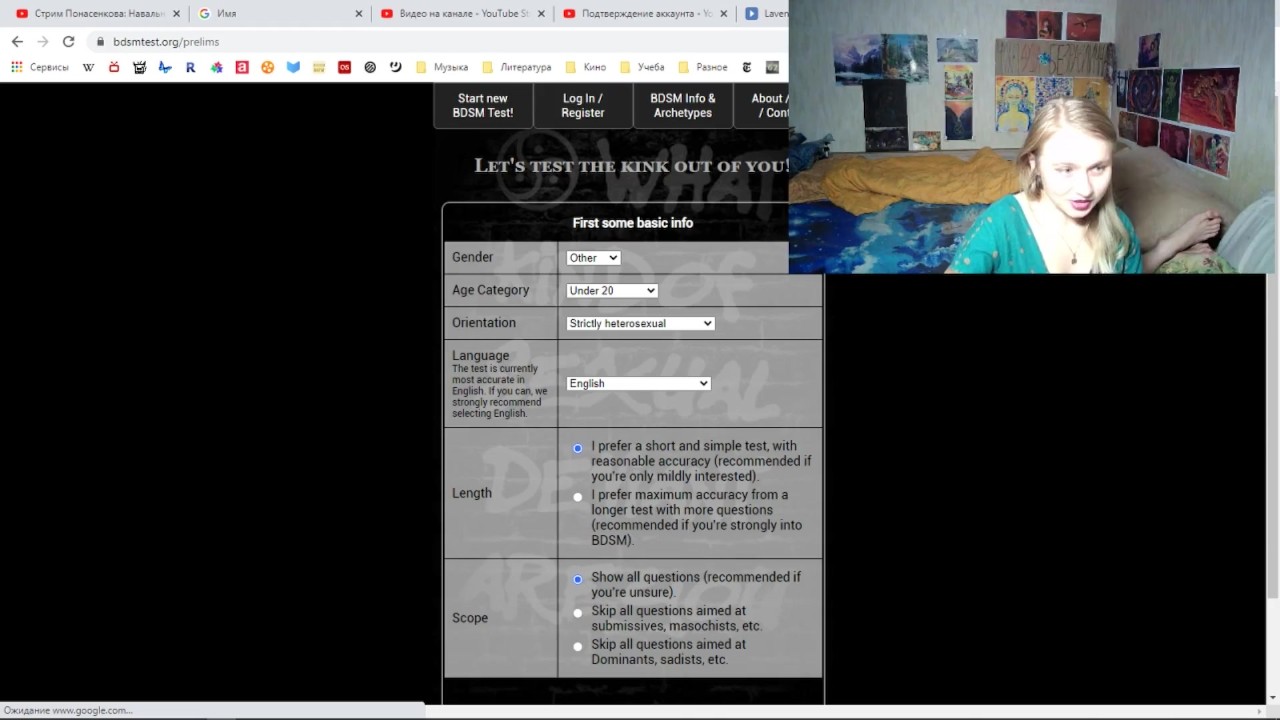The width and height of the screenshot is (1280, 720).
Task: Open the Gender dropdown showing Other
Action: (593, 258)
